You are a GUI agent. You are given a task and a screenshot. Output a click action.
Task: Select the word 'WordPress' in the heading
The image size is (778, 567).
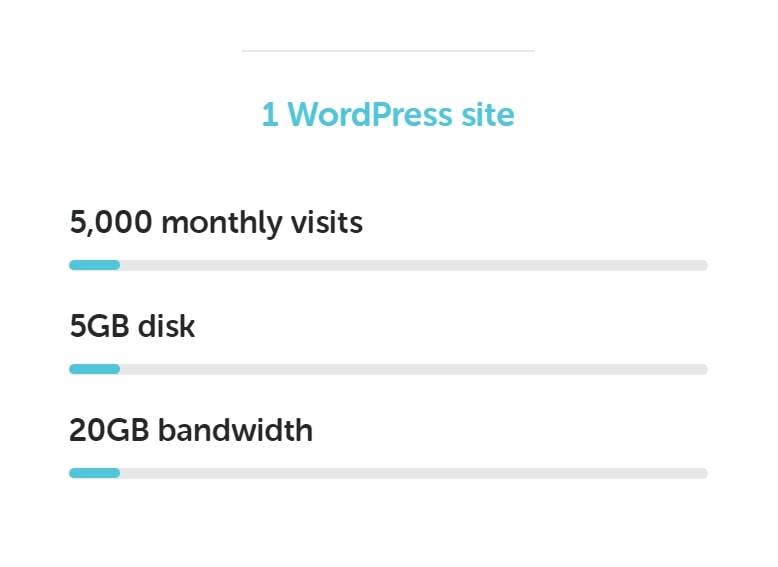370,115
